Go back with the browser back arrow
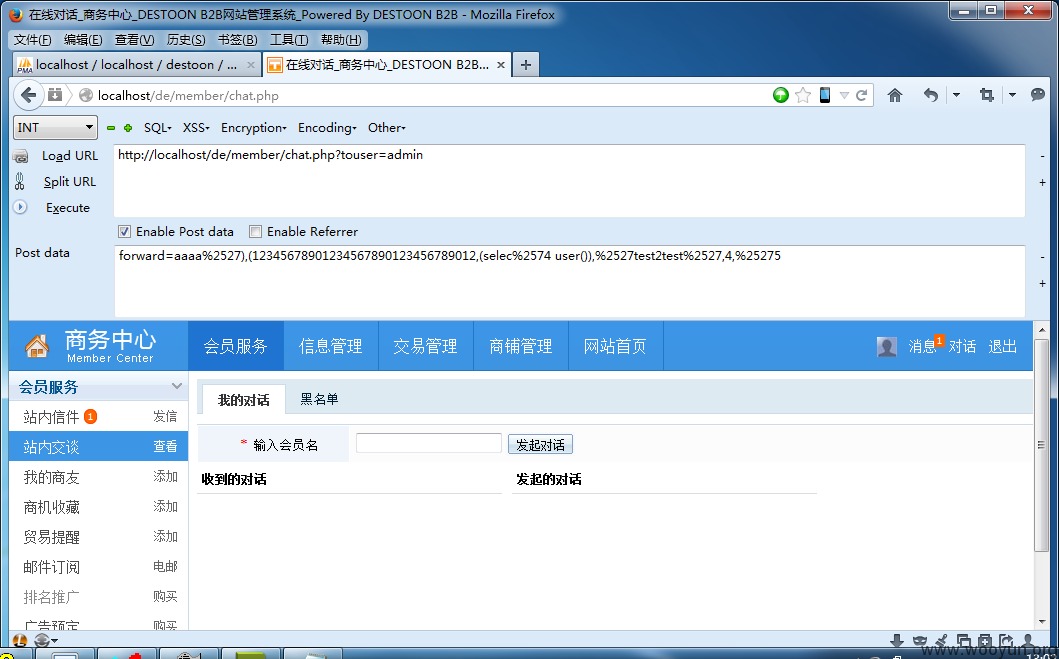The width and height of the screenshot is (1059, 659). point(28,95)
